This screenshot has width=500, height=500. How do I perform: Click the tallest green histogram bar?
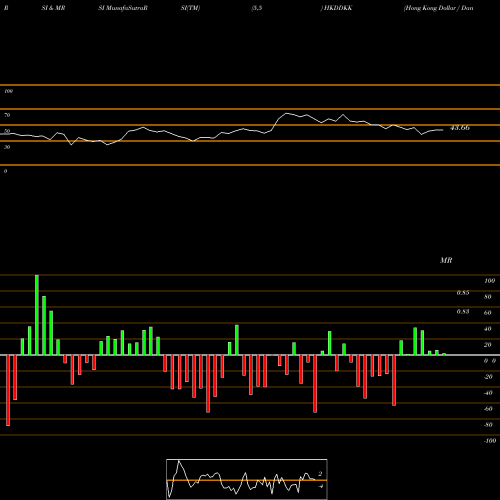pos(37,315)
